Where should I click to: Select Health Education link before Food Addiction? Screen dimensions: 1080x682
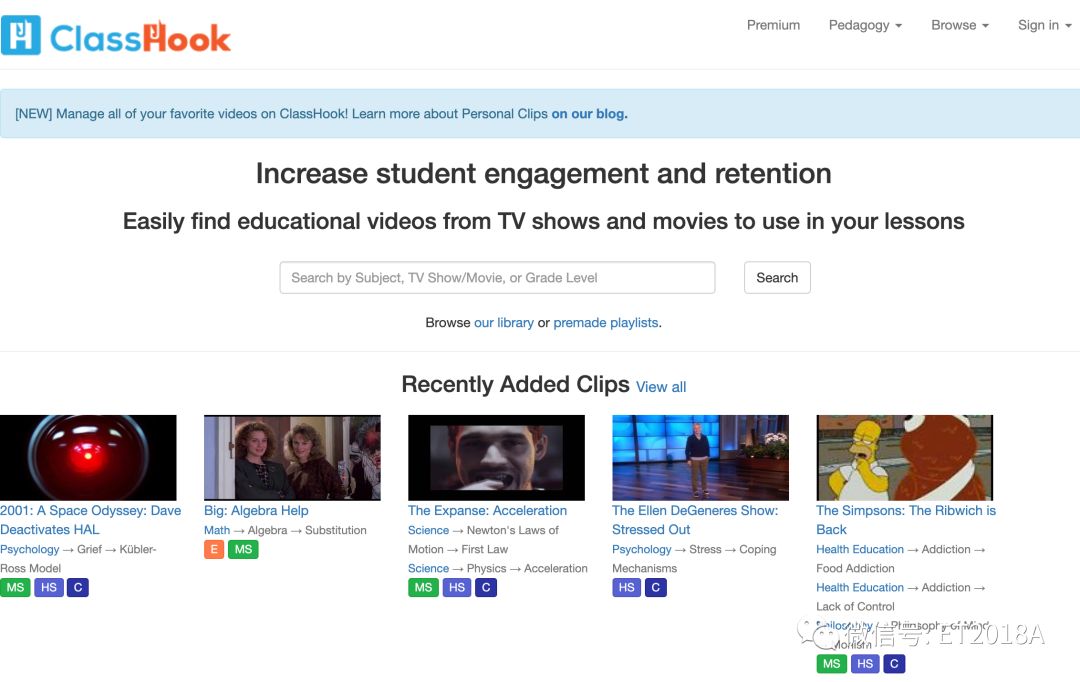click(860, 549)
